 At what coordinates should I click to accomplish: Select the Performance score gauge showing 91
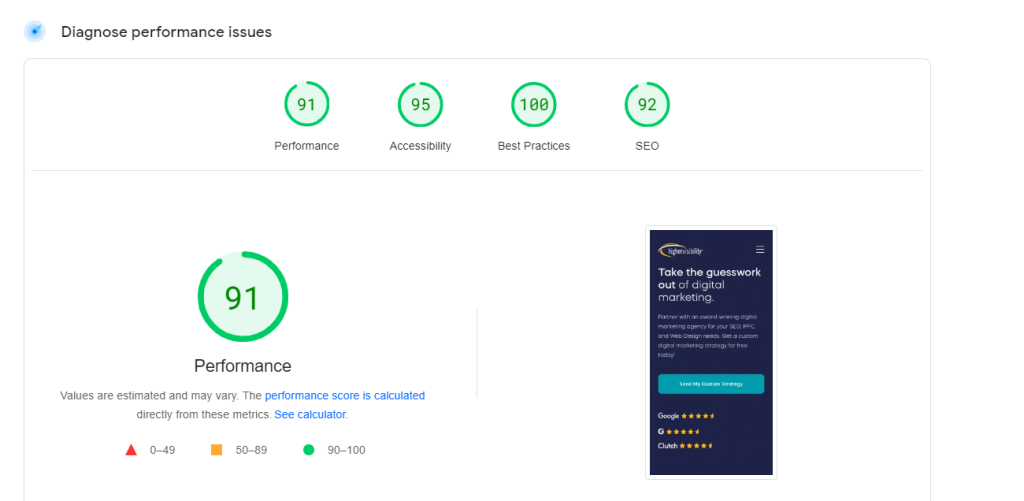tap(307, 104)
